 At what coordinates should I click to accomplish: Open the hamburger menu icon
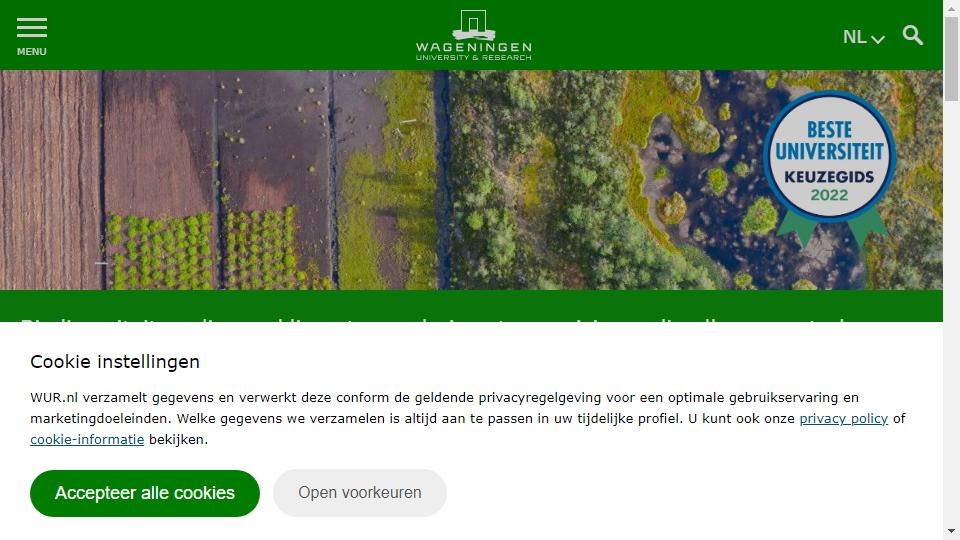point(32,28)
